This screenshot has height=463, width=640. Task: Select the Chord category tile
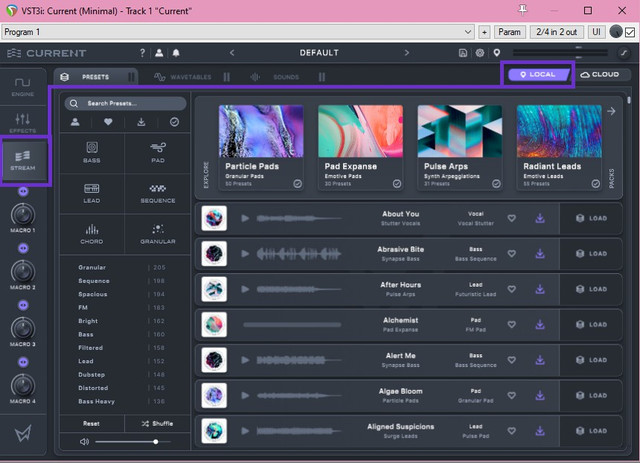(x=92, y=234)
